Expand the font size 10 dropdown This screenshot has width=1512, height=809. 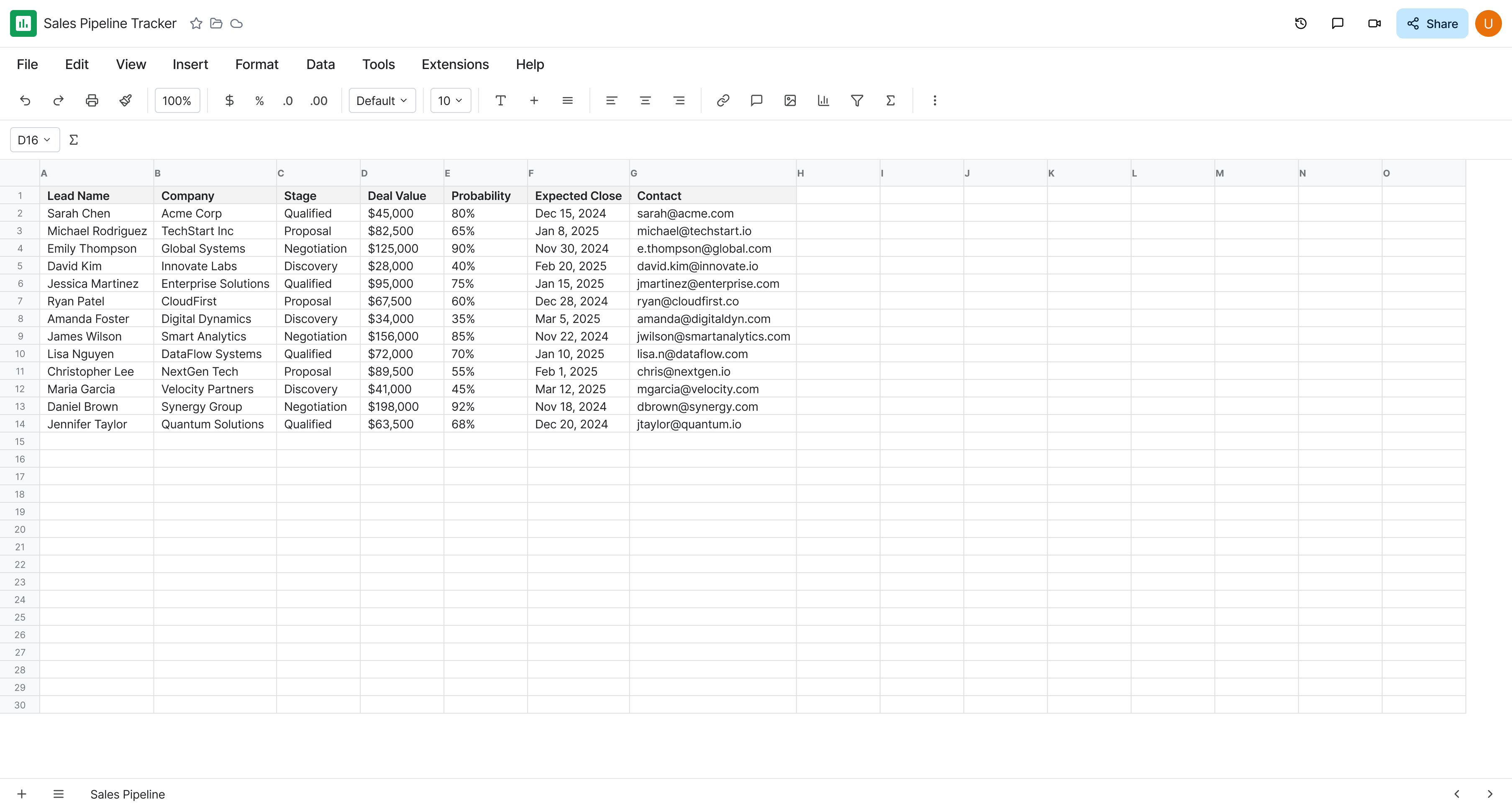click(x=450, y=100)
